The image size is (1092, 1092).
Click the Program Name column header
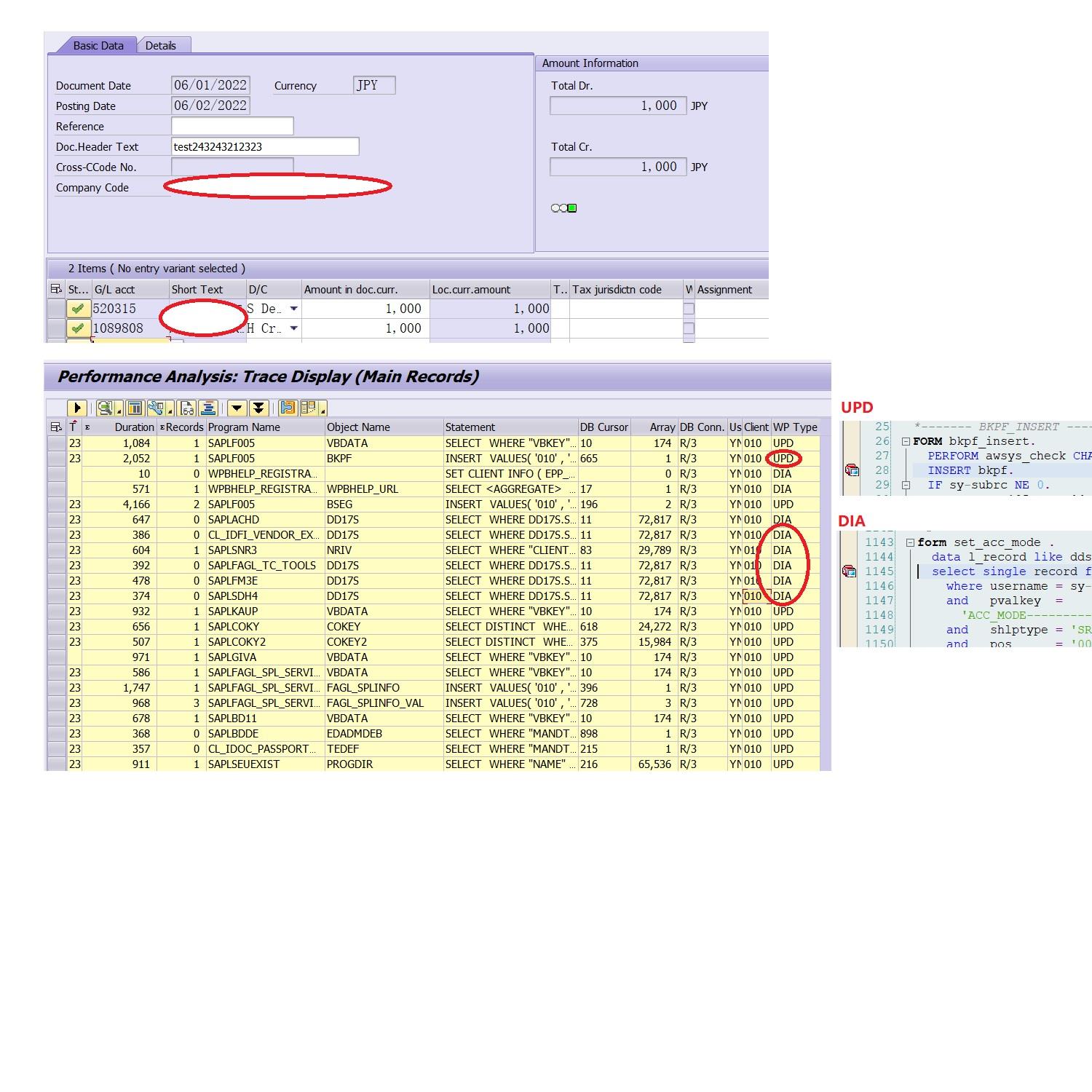click(x=265, y=427)
